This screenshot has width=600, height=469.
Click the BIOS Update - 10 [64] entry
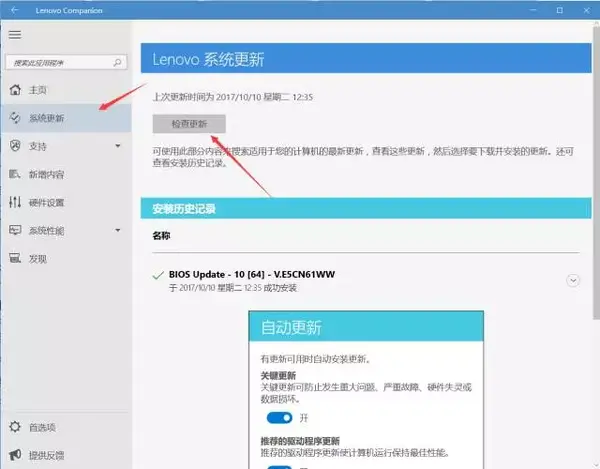click(252, 274)
